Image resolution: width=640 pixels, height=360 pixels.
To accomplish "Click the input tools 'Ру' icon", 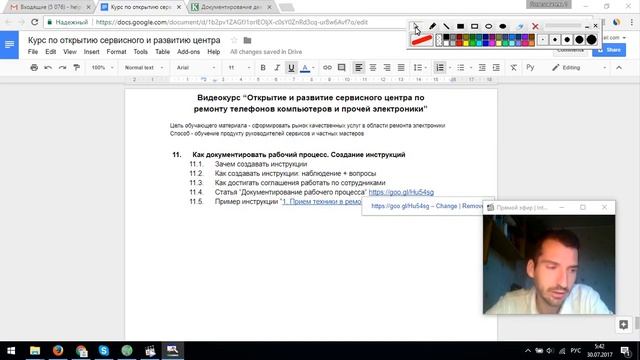I will pyautogui.click(x=530, y=67).
